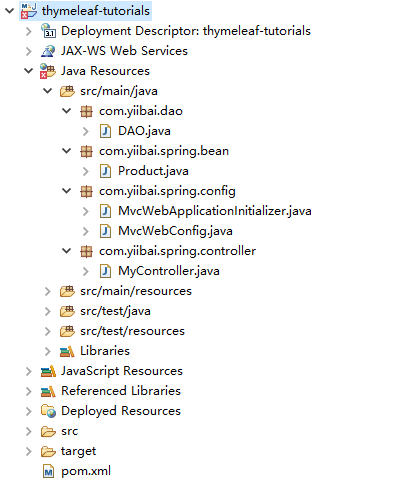Click the DAO.java file icon

pos(105,131)
